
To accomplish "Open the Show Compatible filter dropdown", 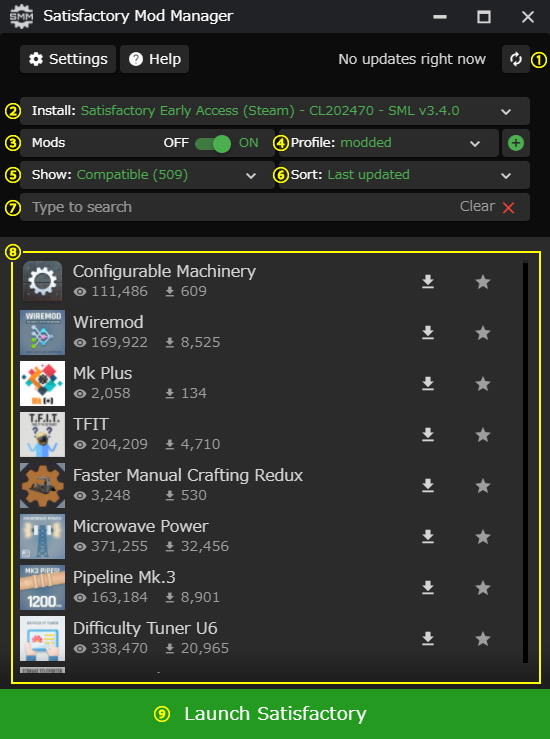I will tap(147, 175).
